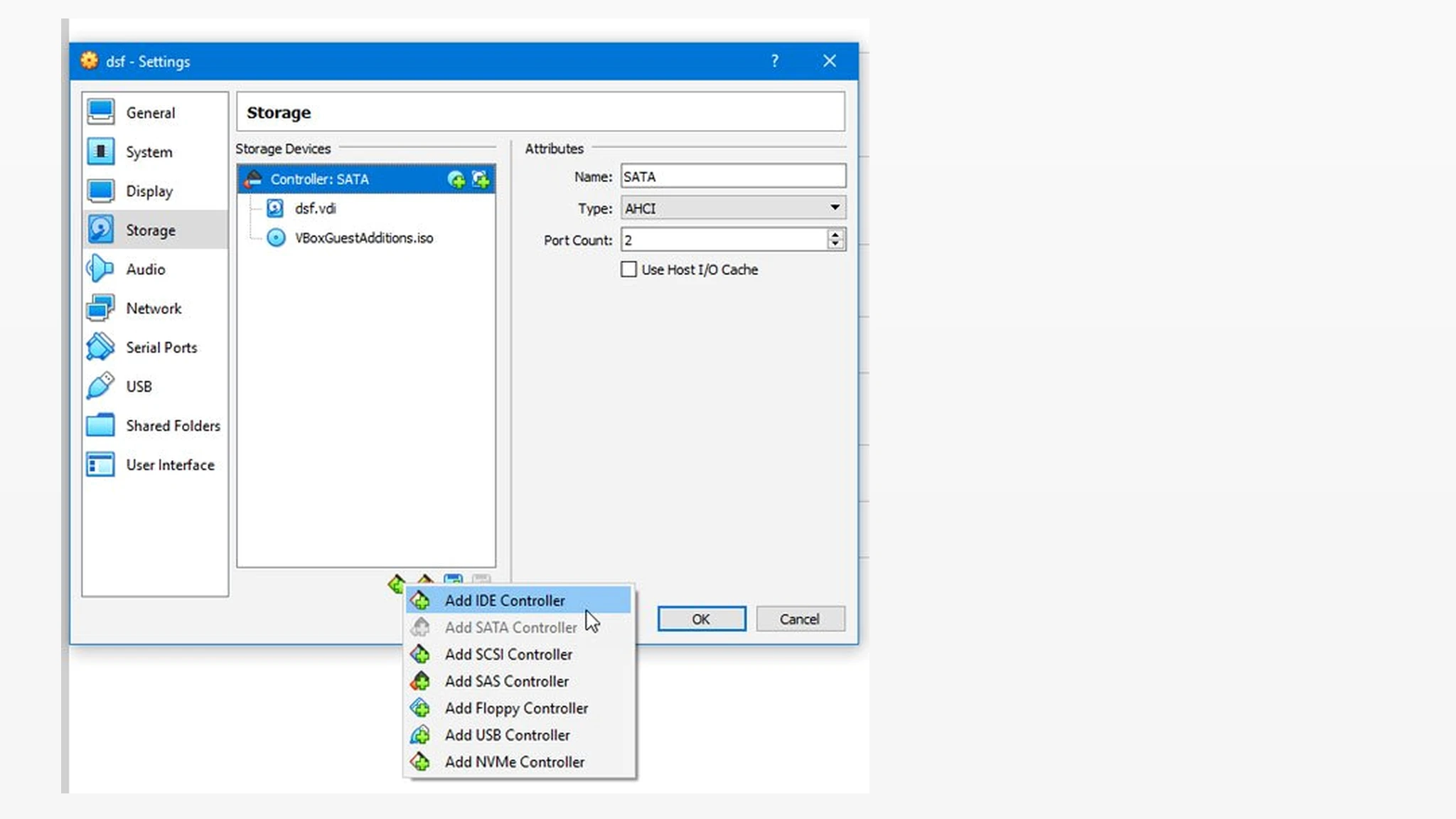Choose Add Floppy Controller from menu
Image resolution: width=1456 pixels, height=819 pixels.
518,708
